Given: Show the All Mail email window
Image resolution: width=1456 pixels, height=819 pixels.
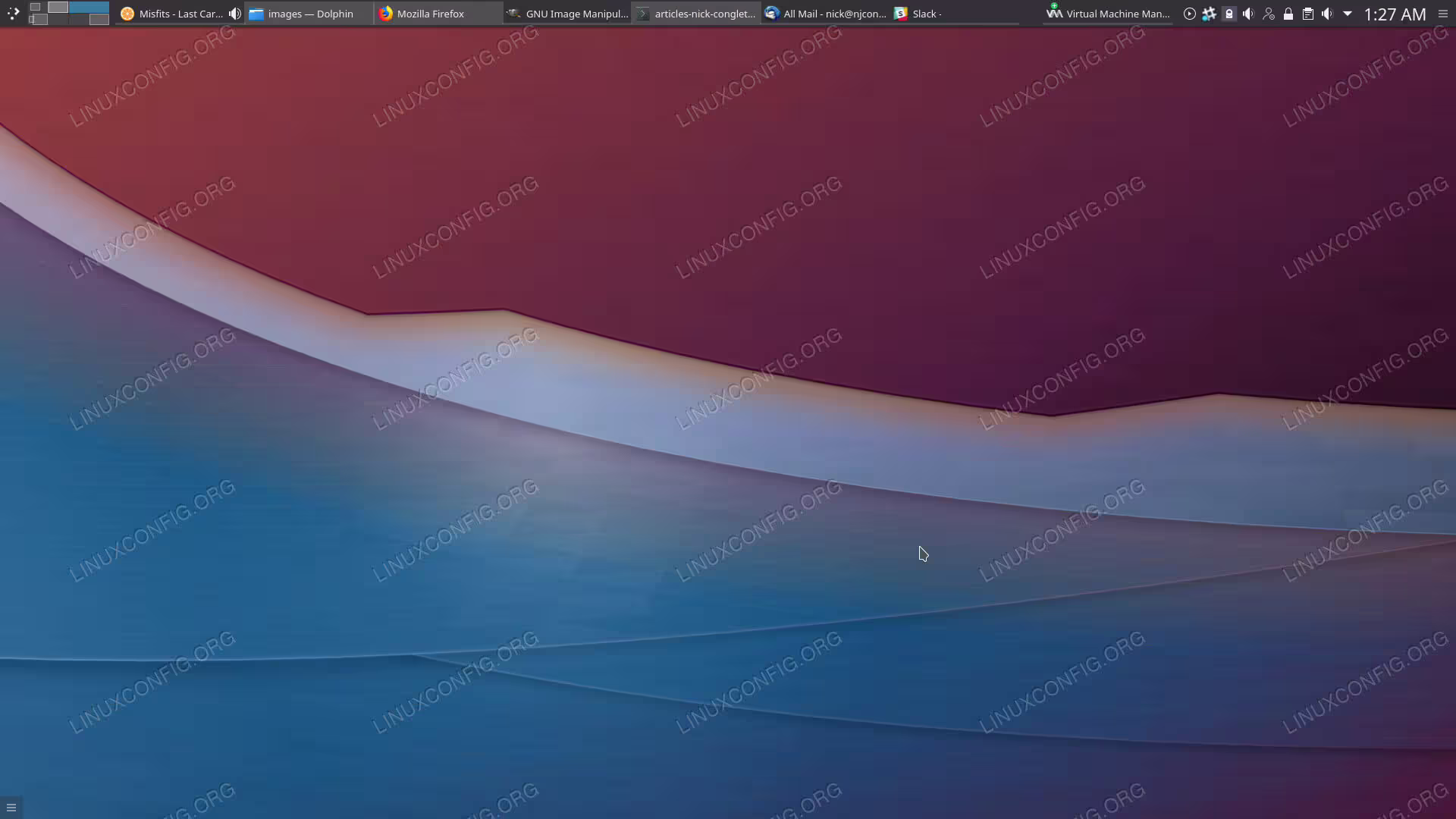Looking at the screenshot, I should (825, 14).
